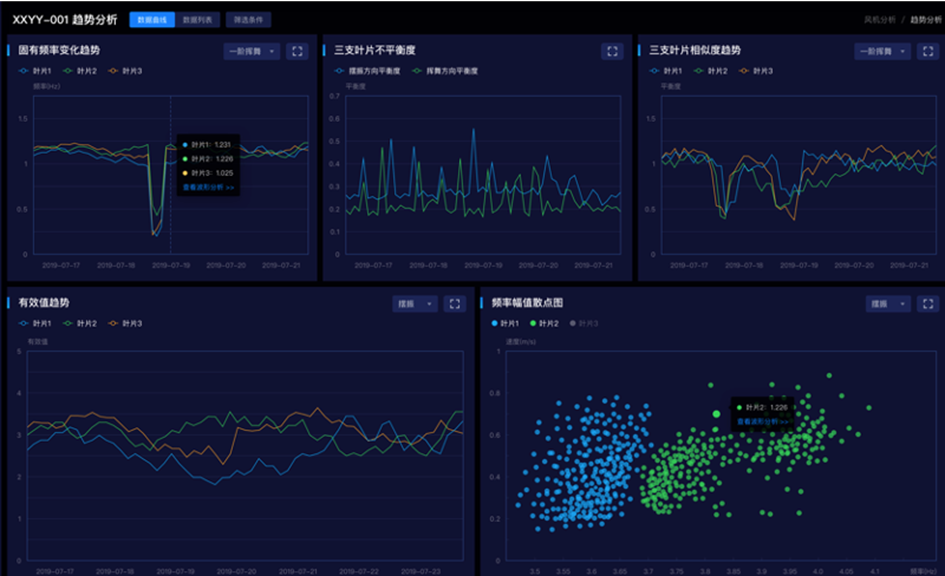Switch to the 数据列表 tab
Screen dimensions: 945x576
[x=198, y=20]
